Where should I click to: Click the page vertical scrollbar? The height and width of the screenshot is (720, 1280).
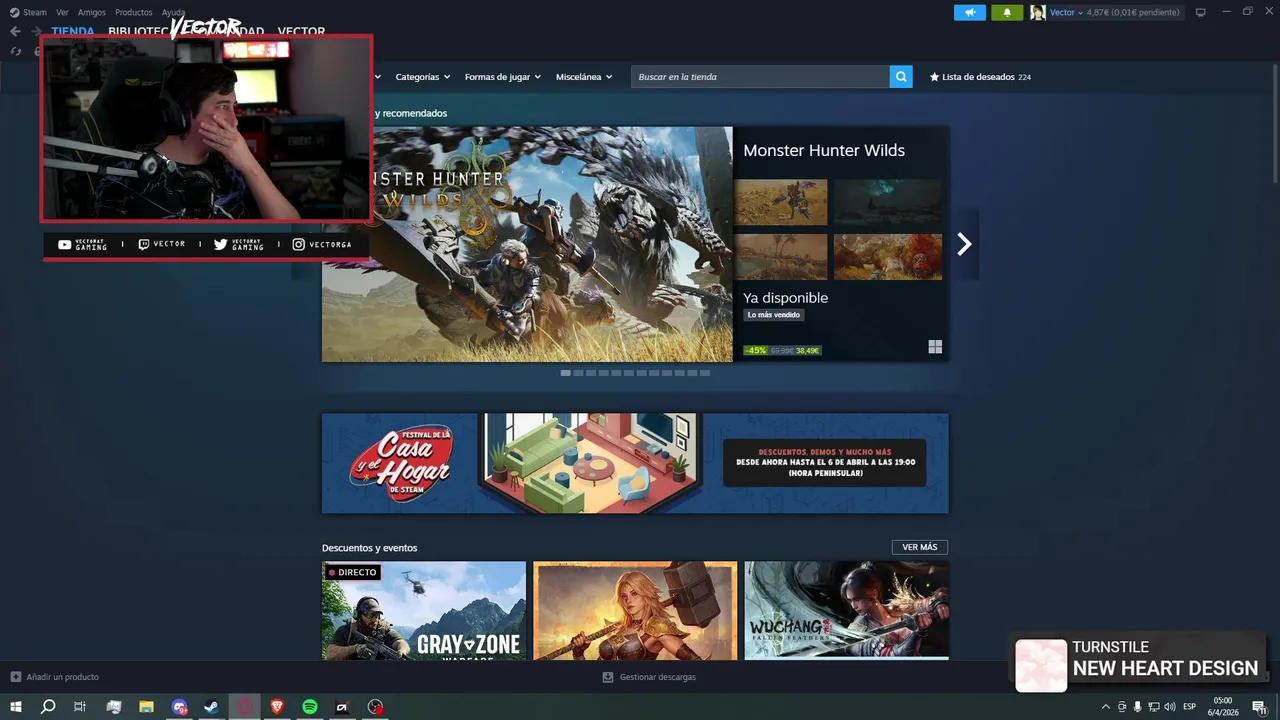click(1275, 122)
